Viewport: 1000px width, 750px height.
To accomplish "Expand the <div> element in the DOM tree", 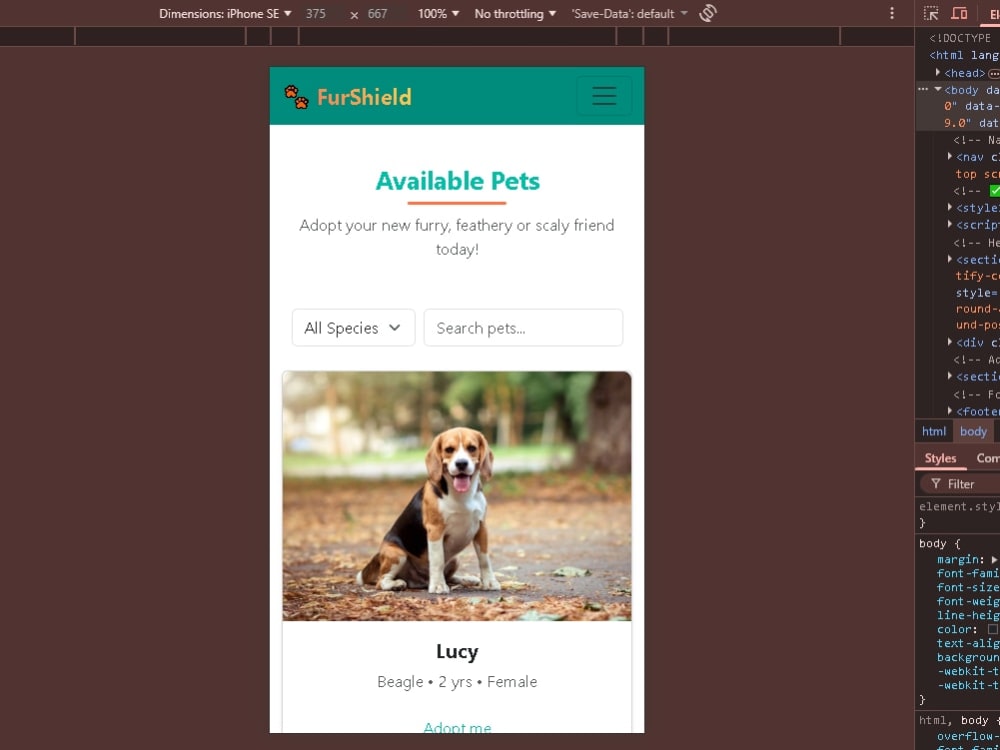I will (x=950, y=342).
